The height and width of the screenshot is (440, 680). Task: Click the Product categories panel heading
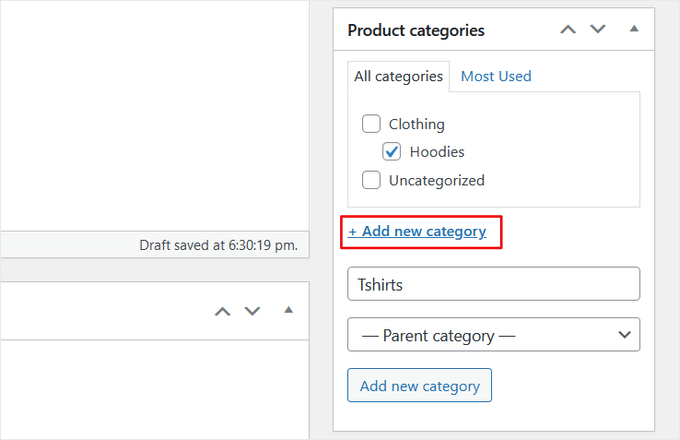416,30
